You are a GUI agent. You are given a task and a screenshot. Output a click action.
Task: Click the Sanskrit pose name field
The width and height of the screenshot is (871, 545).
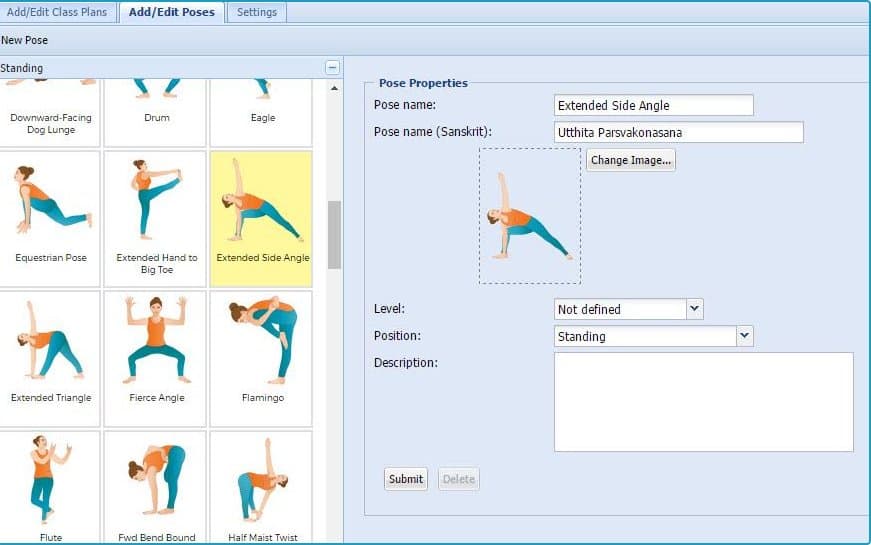pyautogui.click(x=679, y=132)
